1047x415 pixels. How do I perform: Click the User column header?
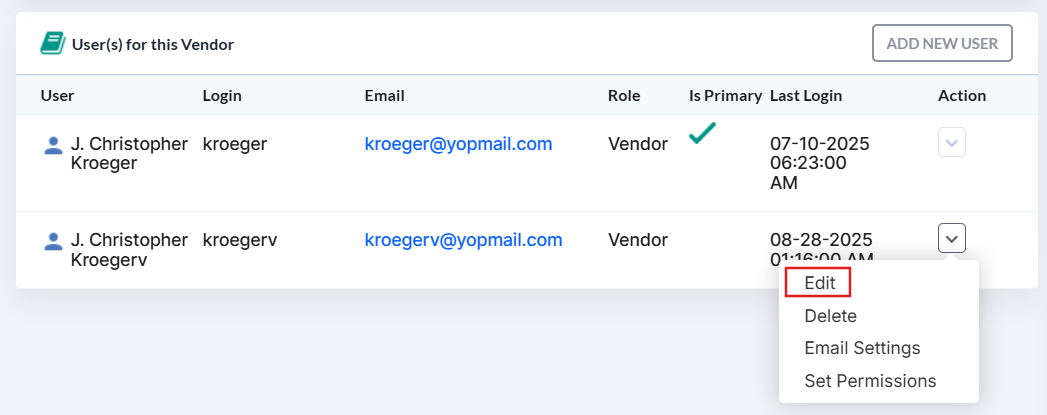pyautogui.click(x=57, y=95)
